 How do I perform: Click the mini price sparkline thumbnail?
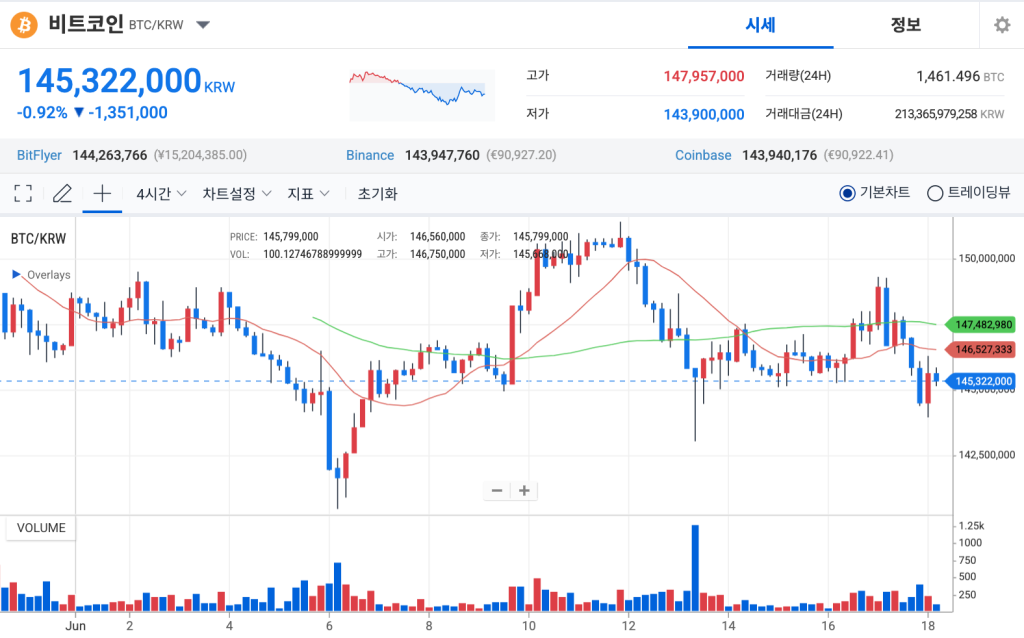(422, 95)
